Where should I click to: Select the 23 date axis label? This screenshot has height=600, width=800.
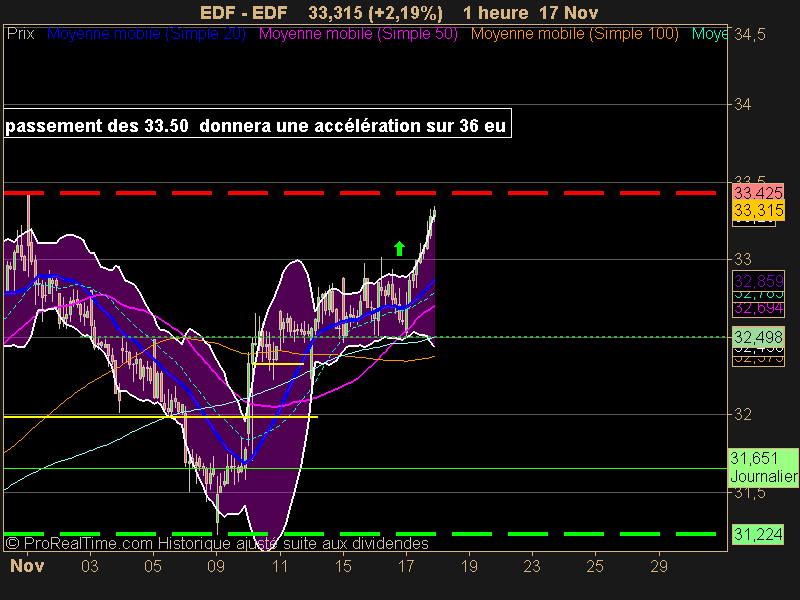532,566
